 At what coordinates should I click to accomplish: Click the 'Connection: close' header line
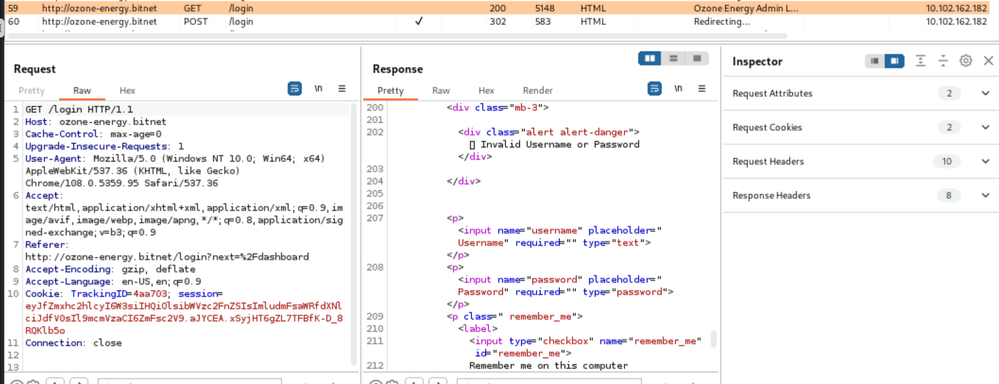[x=73, y=343]
